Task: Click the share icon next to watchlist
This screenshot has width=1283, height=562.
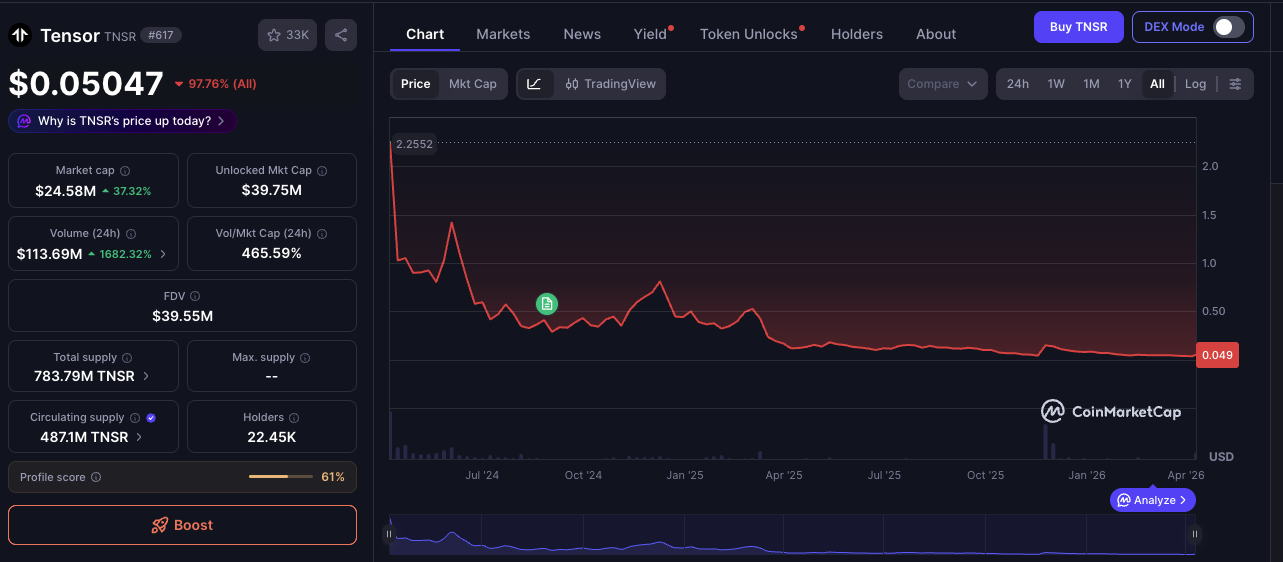Action: point(341,35)
